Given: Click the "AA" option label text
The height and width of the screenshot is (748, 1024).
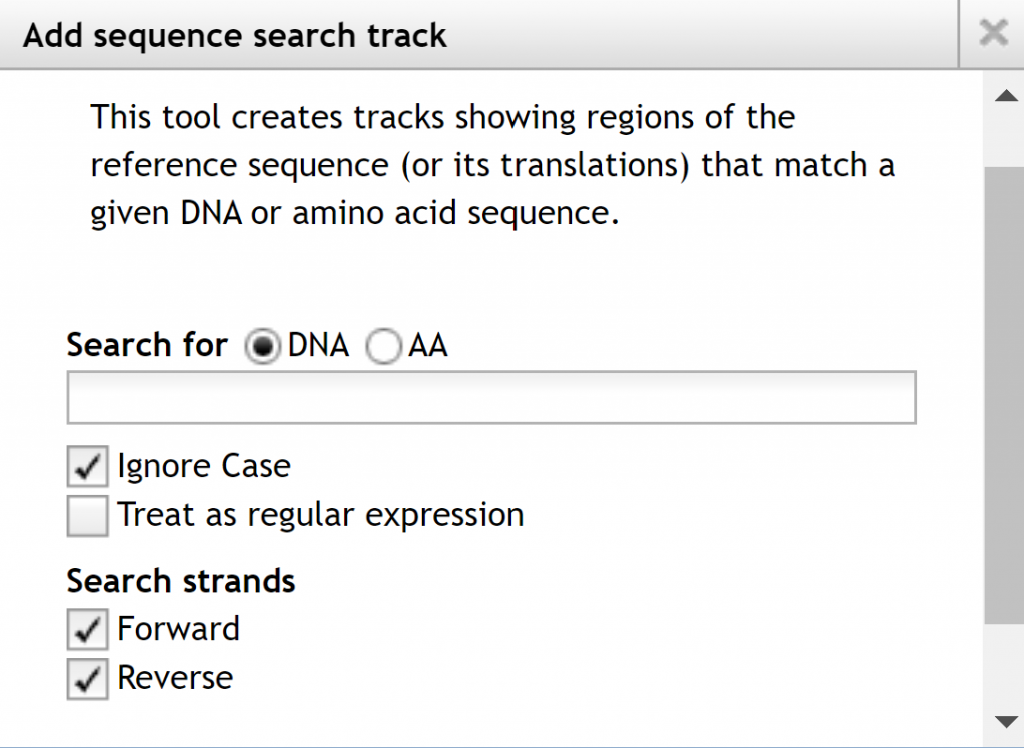Looking at the screenshot, I should [x=428, y=346].
